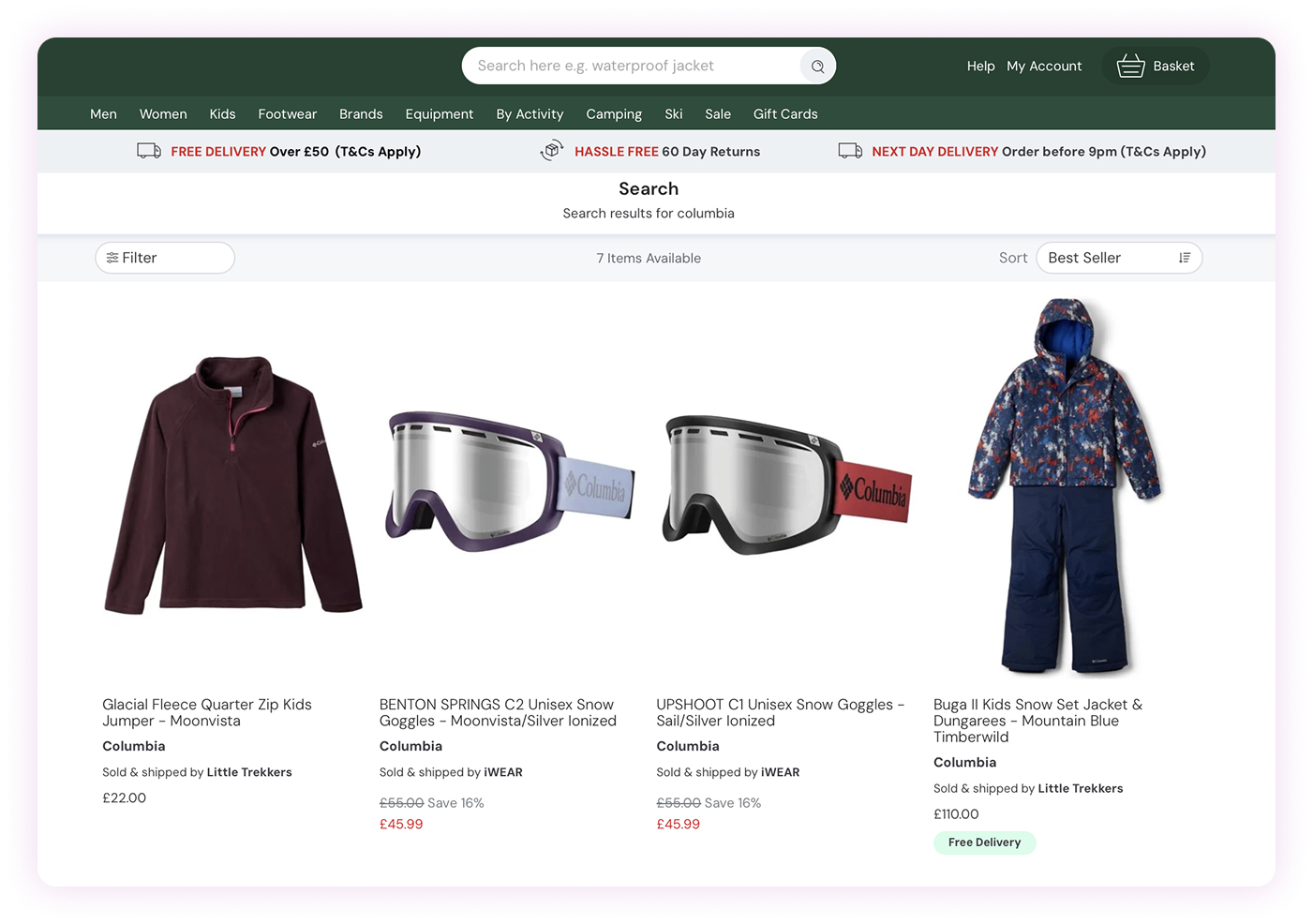The image size is (1313, 924).
Task: Click HASSLE FREE 60 Day Returns text
Action: pyautogui.click(x=667, y=152)
